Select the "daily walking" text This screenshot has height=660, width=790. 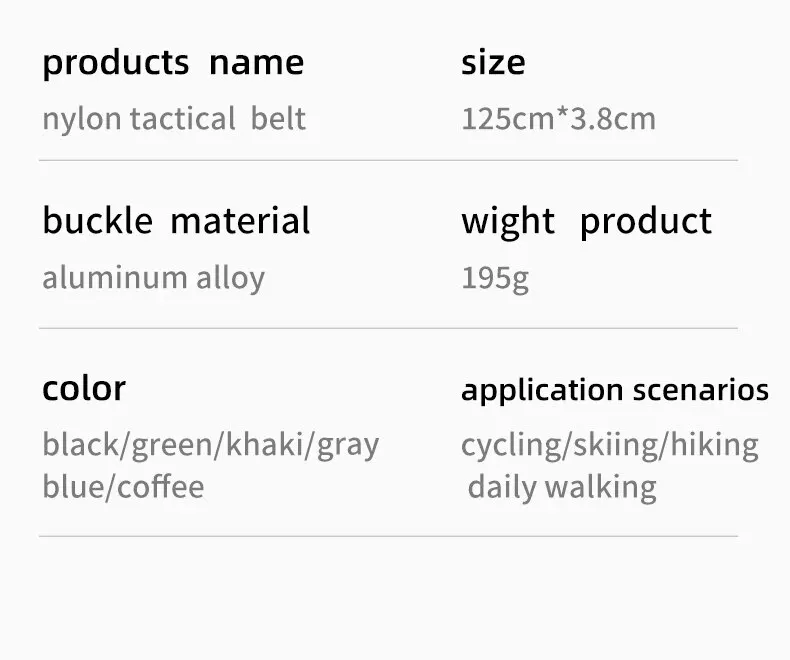tap(562, 488)
